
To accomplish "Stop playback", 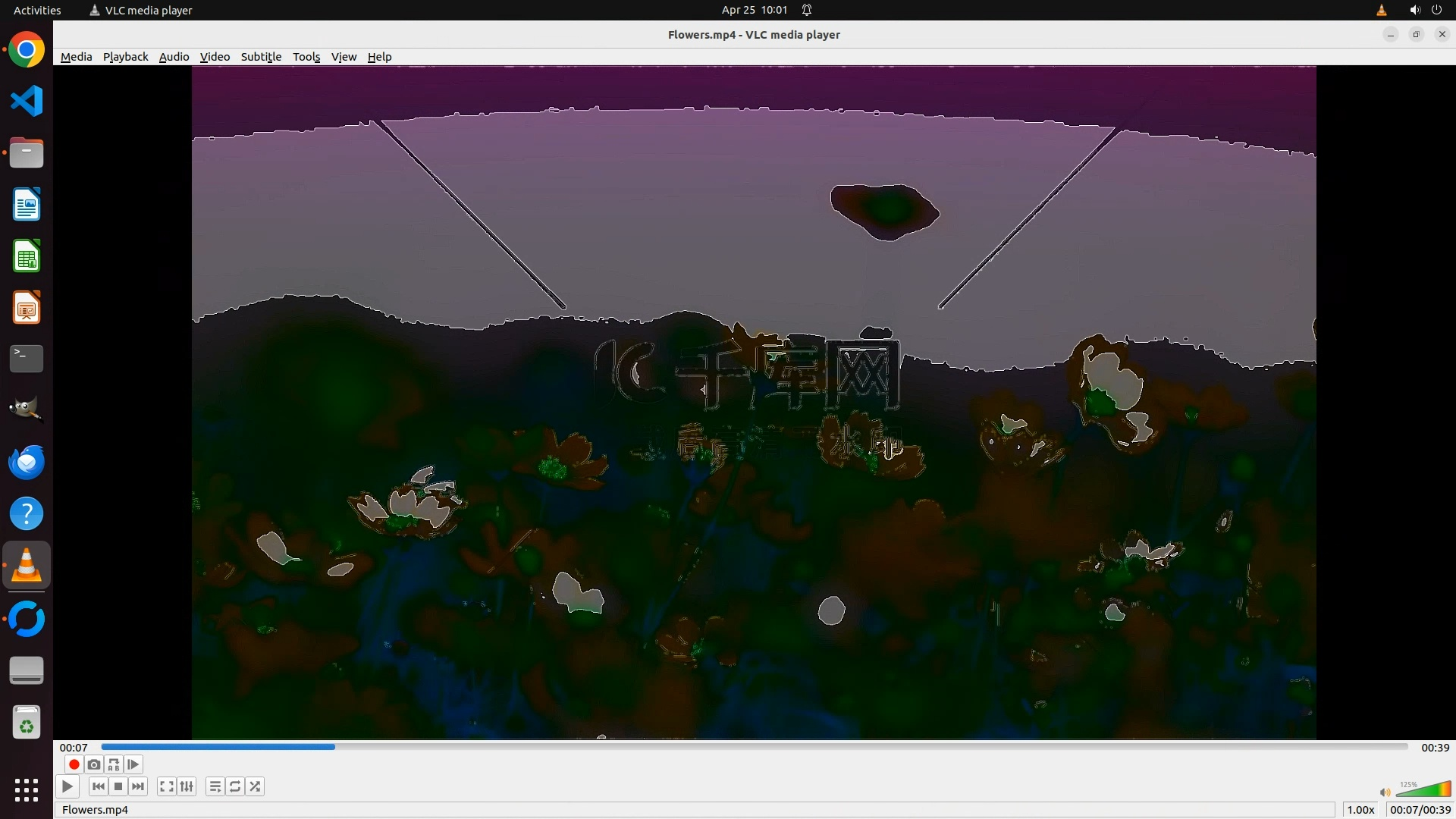I will [x=118, y=786].
